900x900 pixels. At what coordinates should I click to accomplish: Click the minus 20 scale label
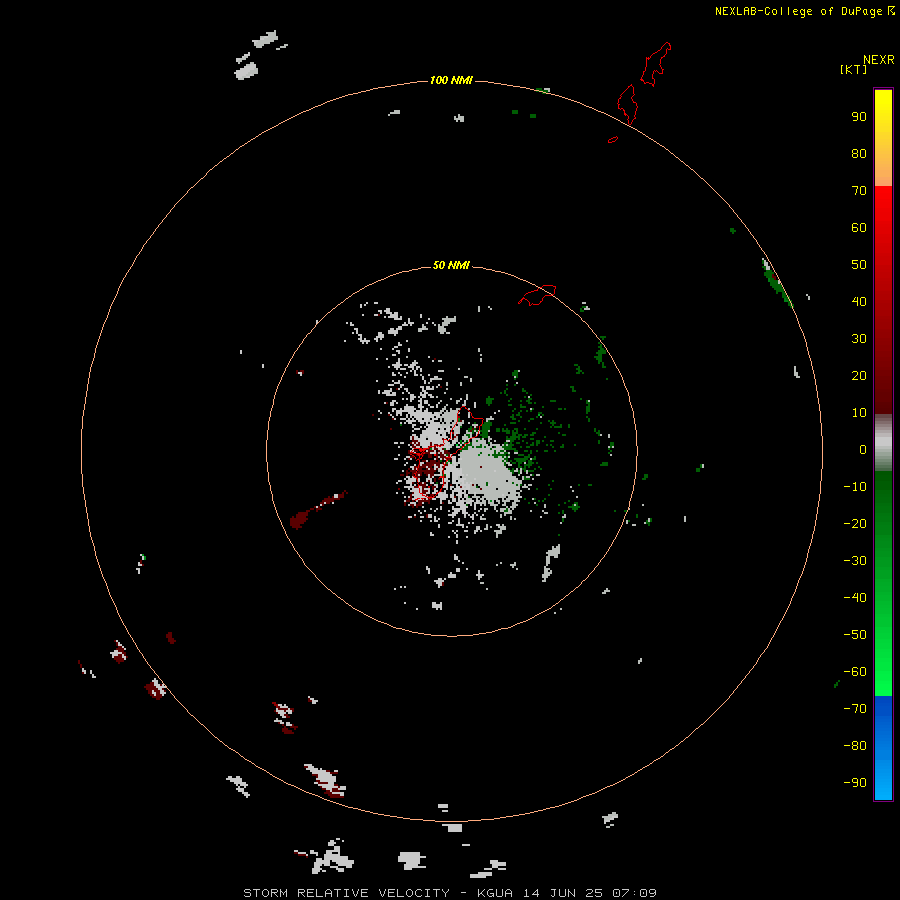855,523
